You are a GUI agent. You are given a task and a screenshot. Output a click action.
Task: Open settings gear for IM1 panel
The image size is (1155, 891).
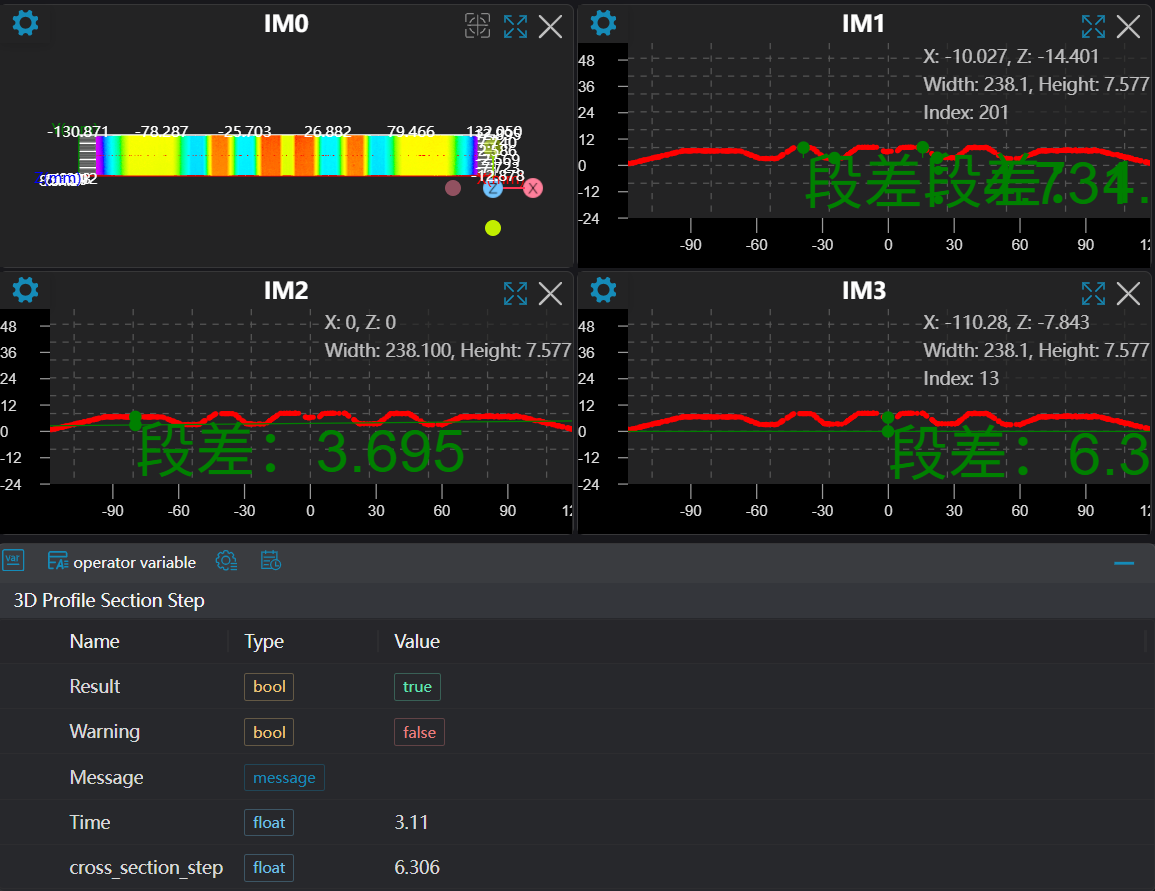pyautogui.click(x=603, y=23)
